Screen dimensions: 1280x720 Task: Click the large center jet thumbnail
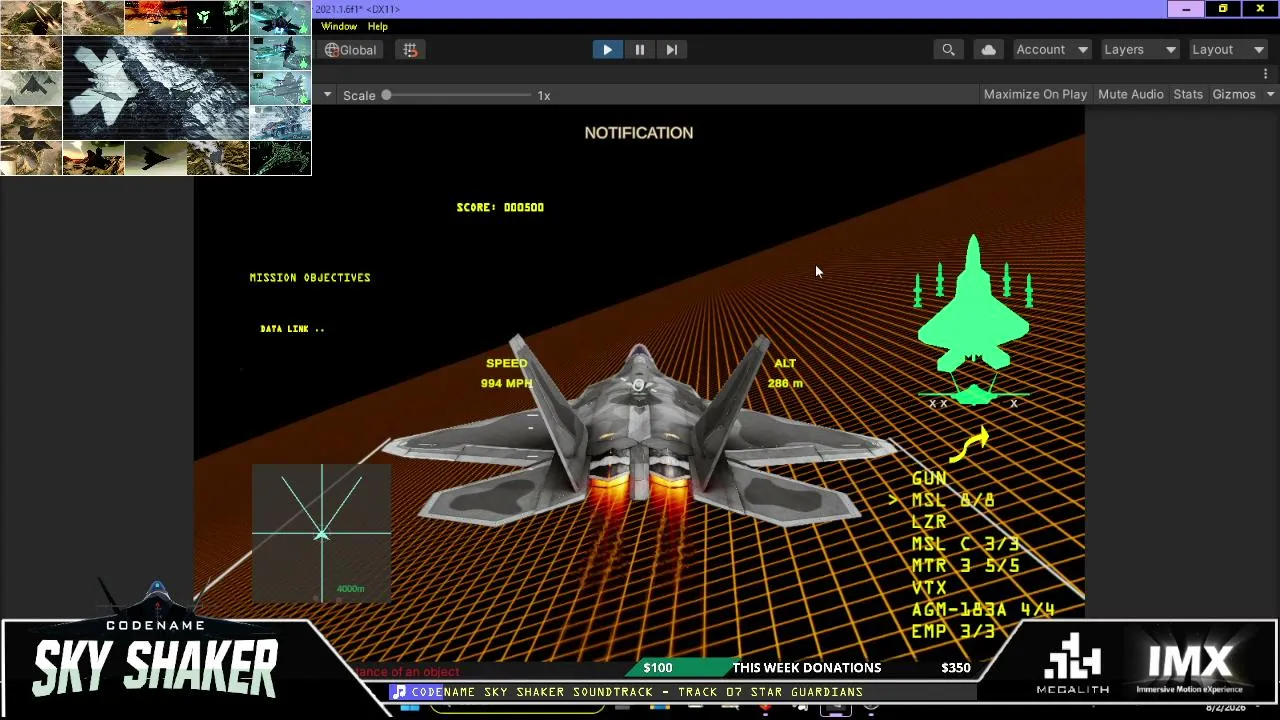[155, 88]
